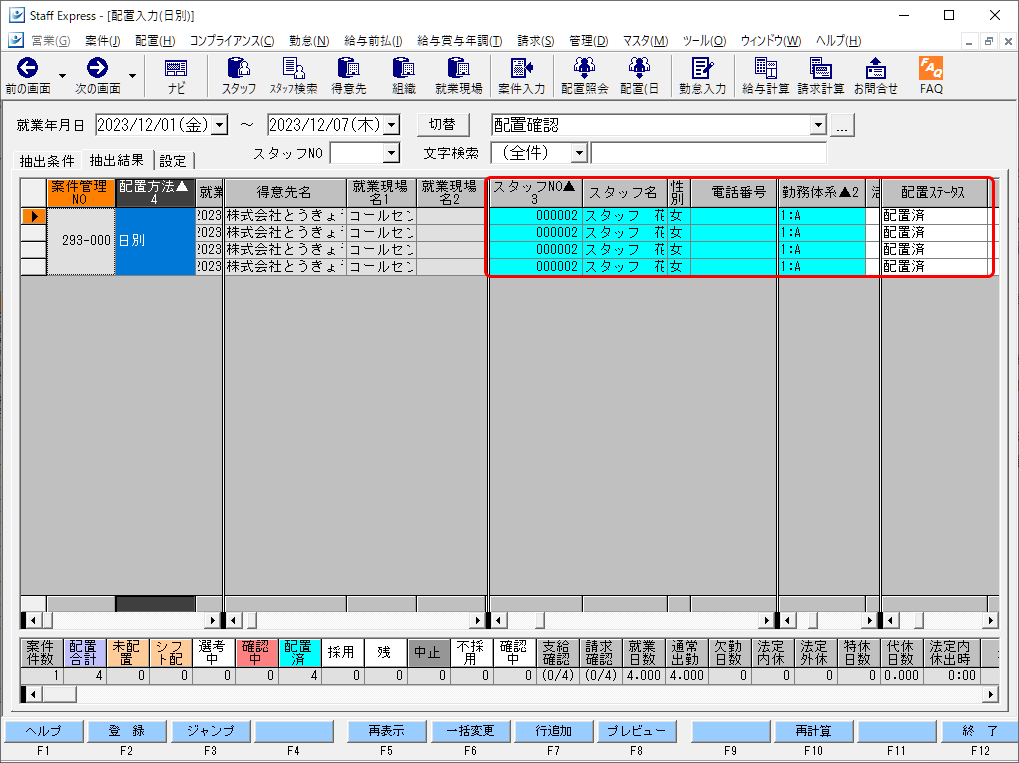Image resolution: width=1019 pixels, height=763 pixels.
Task: Open the 請求(S) menu
Action: click(x=535, y=41)
